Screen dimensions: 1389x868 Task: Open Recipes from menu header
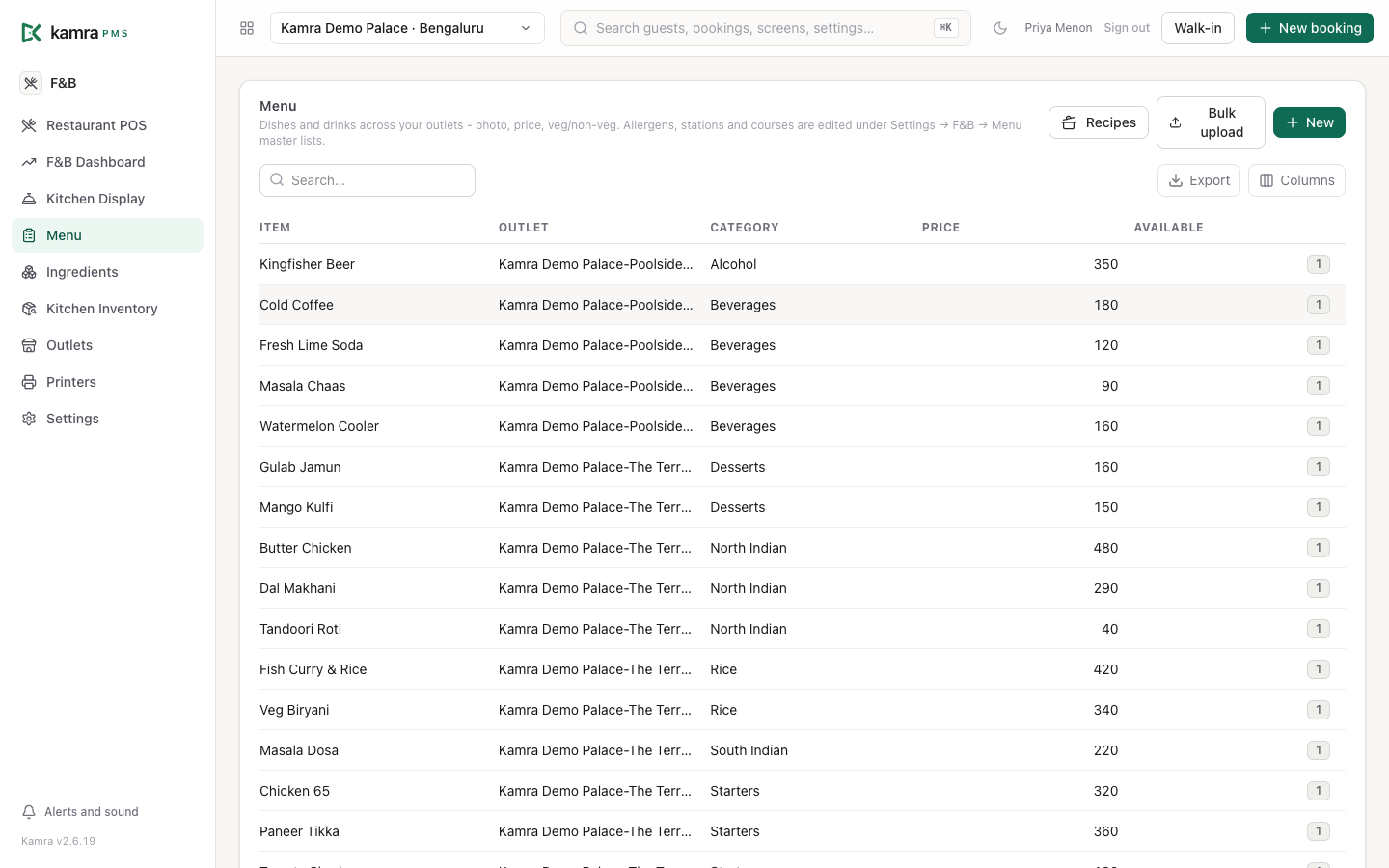(x=1099, y=122)
